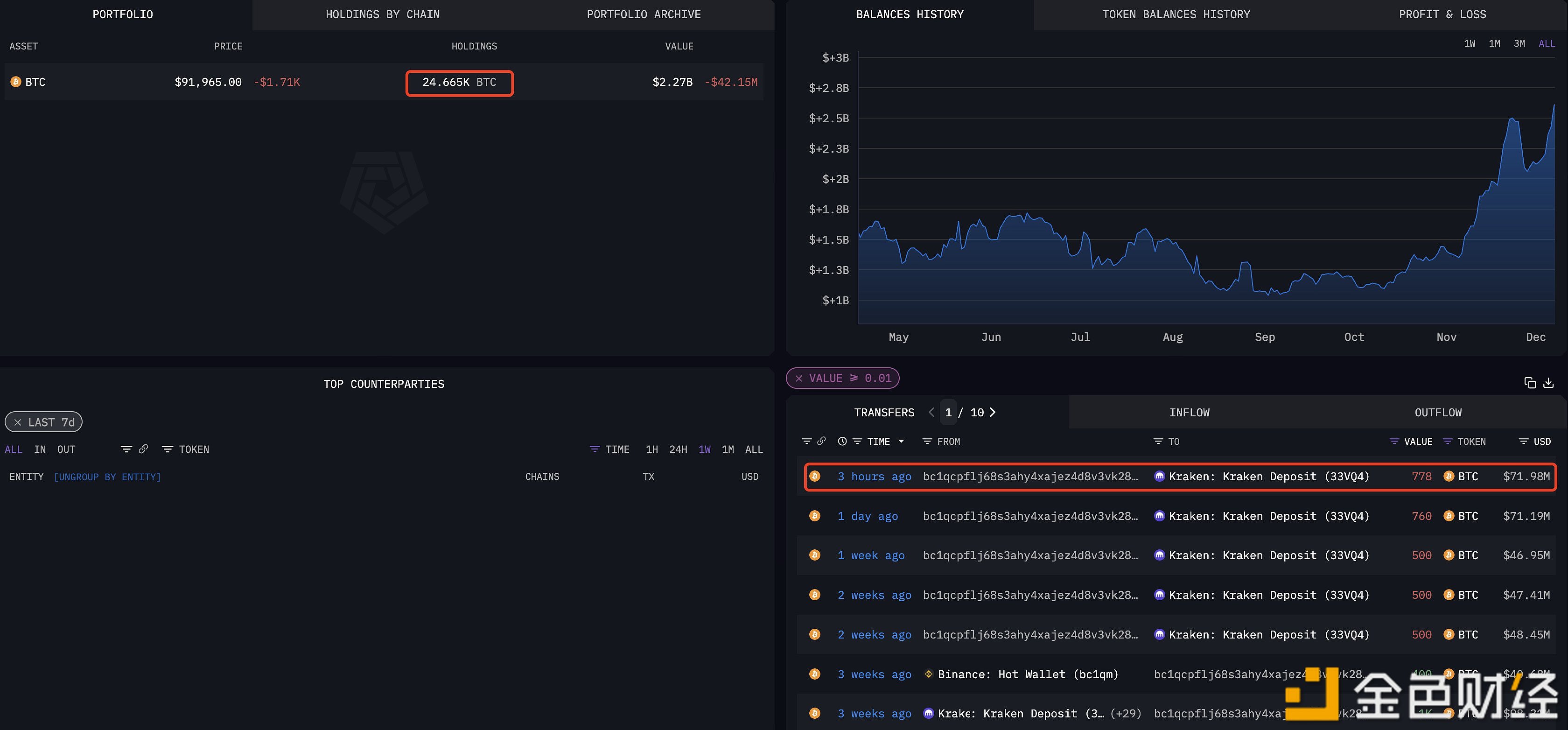1568x730 pixels.
Task: Set chart range to ALL
Action: tap(1547, 43)
